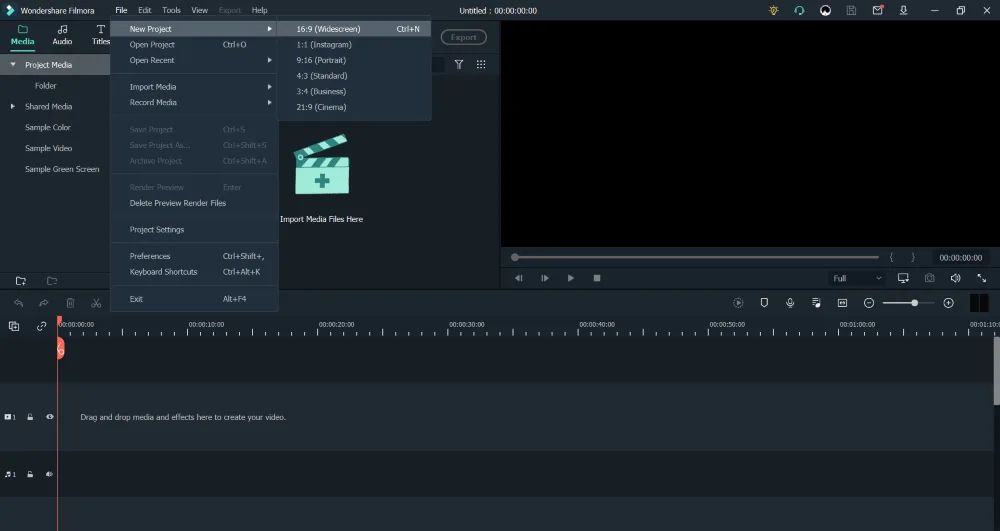The height and width of the screenshot is (531, 1000).
Task: Take a snapshot with camera icon
Action: point(930,278)
